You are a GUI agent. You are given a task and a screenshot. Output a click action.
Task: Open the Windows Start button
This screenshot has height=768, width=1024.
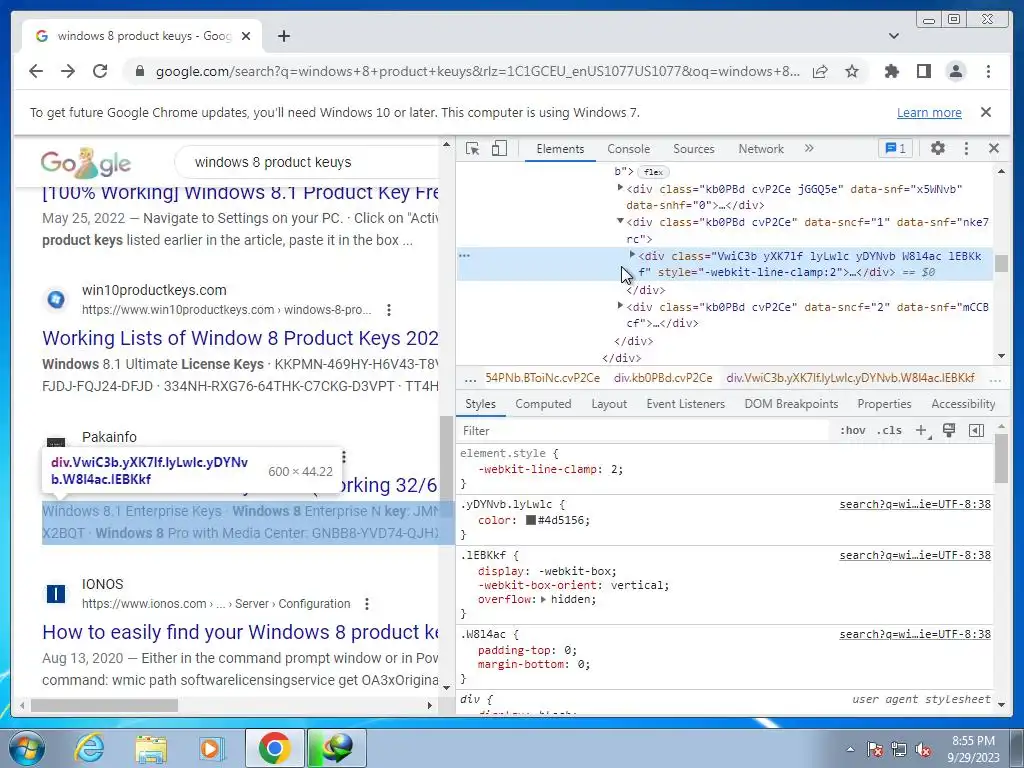tap(26, 748)
